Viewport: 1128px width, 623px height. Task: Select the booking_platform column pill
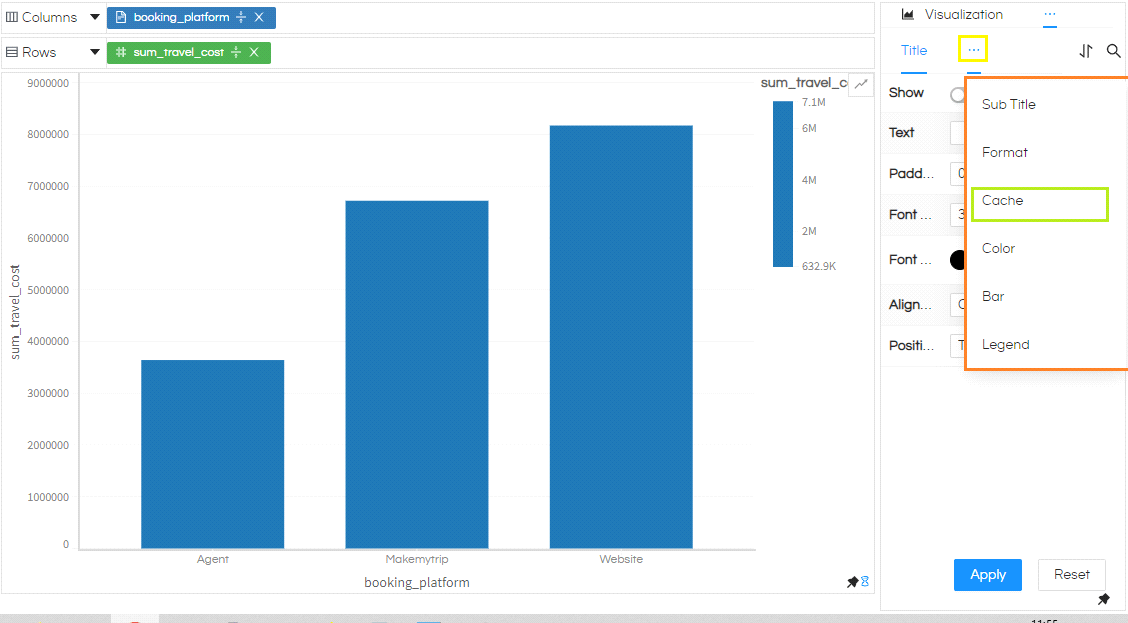[x=191, y=17]
